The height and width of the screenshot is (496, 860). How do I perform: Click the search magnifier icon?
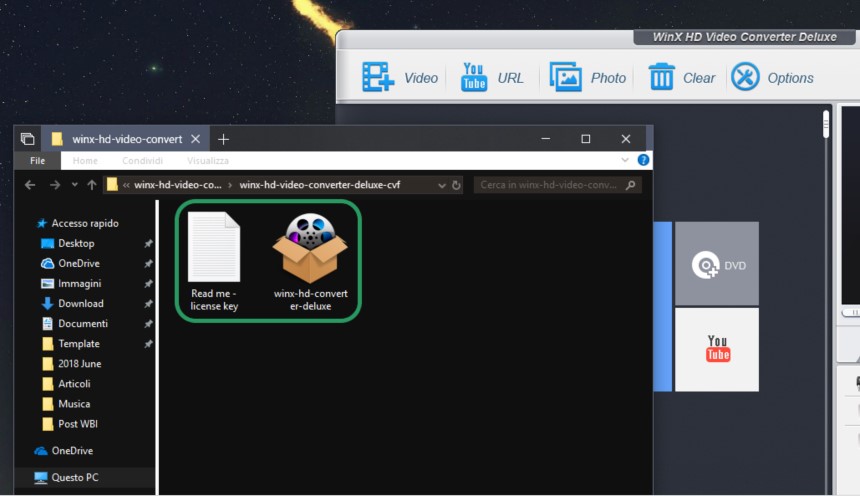pos(631,185)
